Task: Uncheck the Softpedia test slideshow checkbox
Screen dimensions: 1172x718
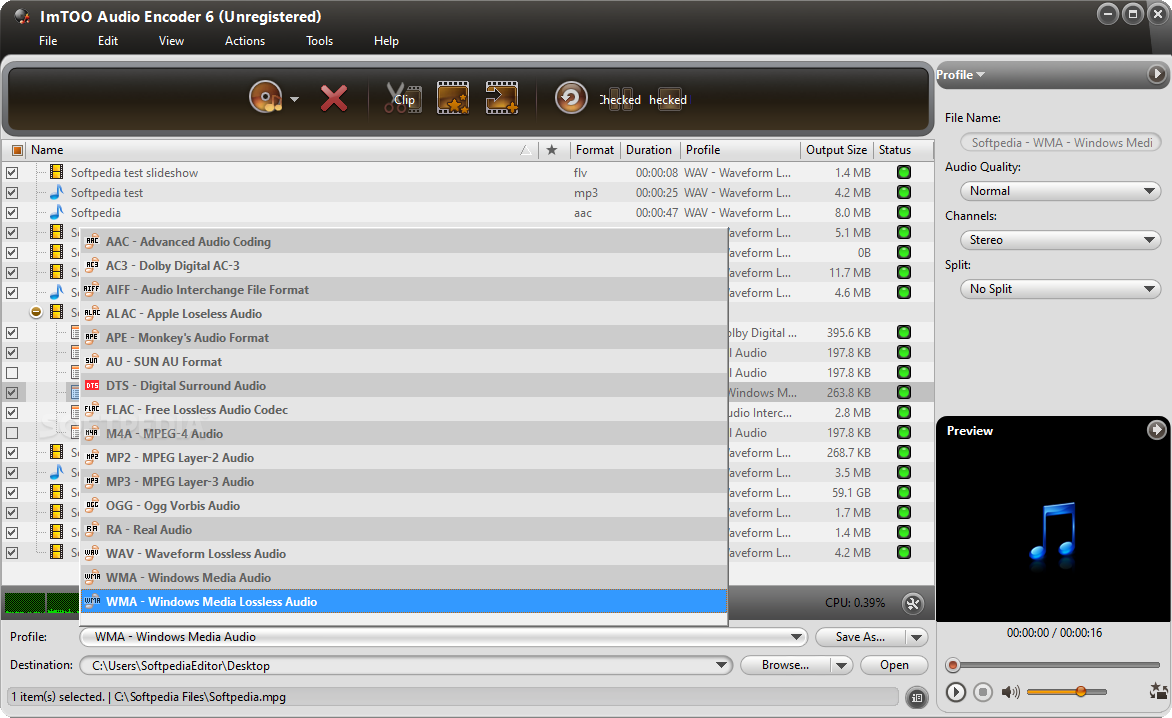Action: tap(12, 173)
